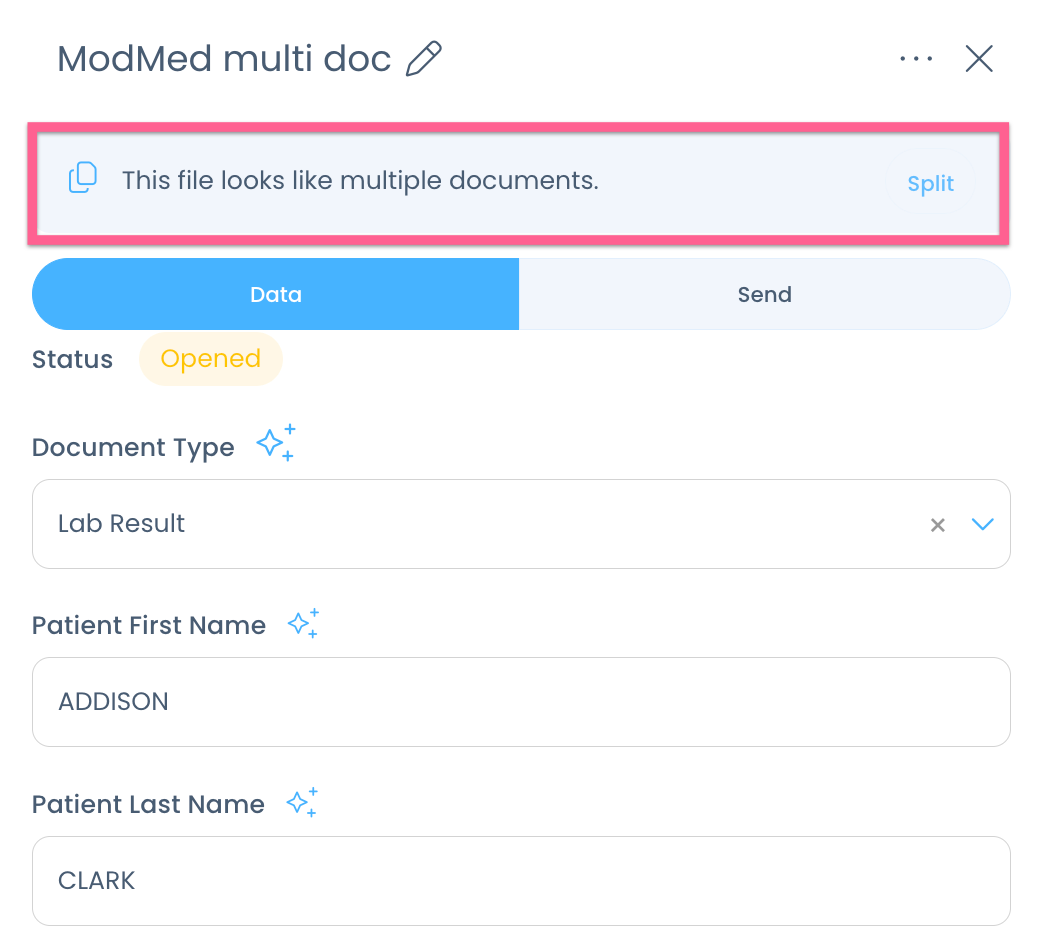Screen dimensions: 1040x940
Task: Clear the Lab Result selection
Action: pyautogui.click(x=937, y=525)
